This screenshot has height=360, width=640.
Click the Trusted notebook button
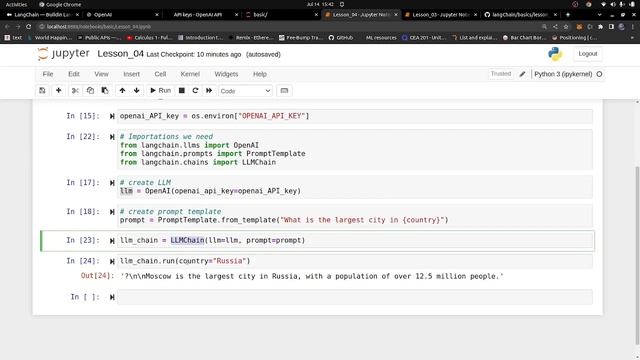(x=501, y=74)
